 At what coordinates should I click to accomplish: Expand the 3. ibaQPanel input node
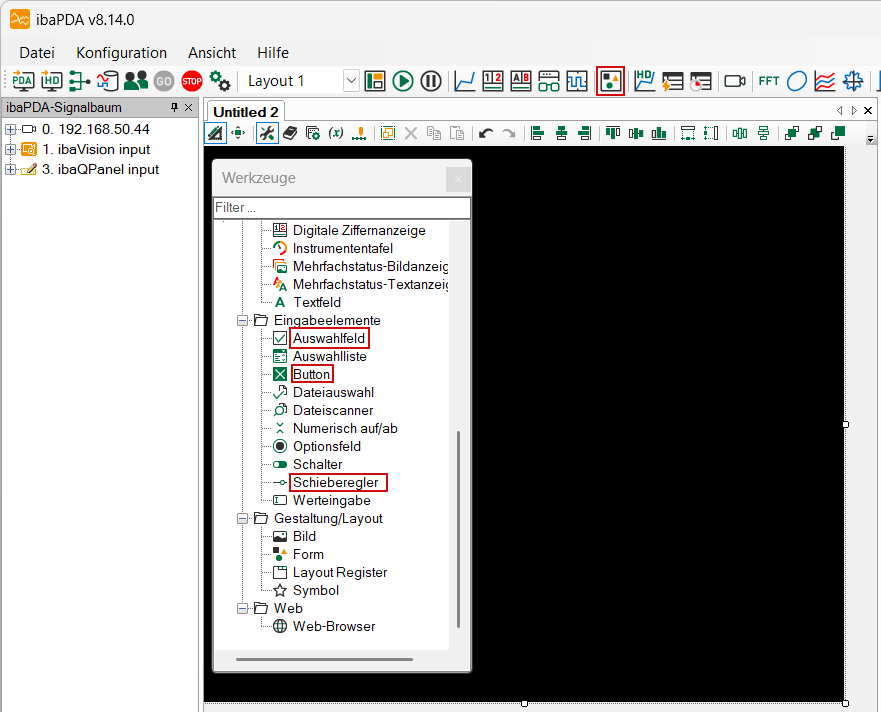10,170
